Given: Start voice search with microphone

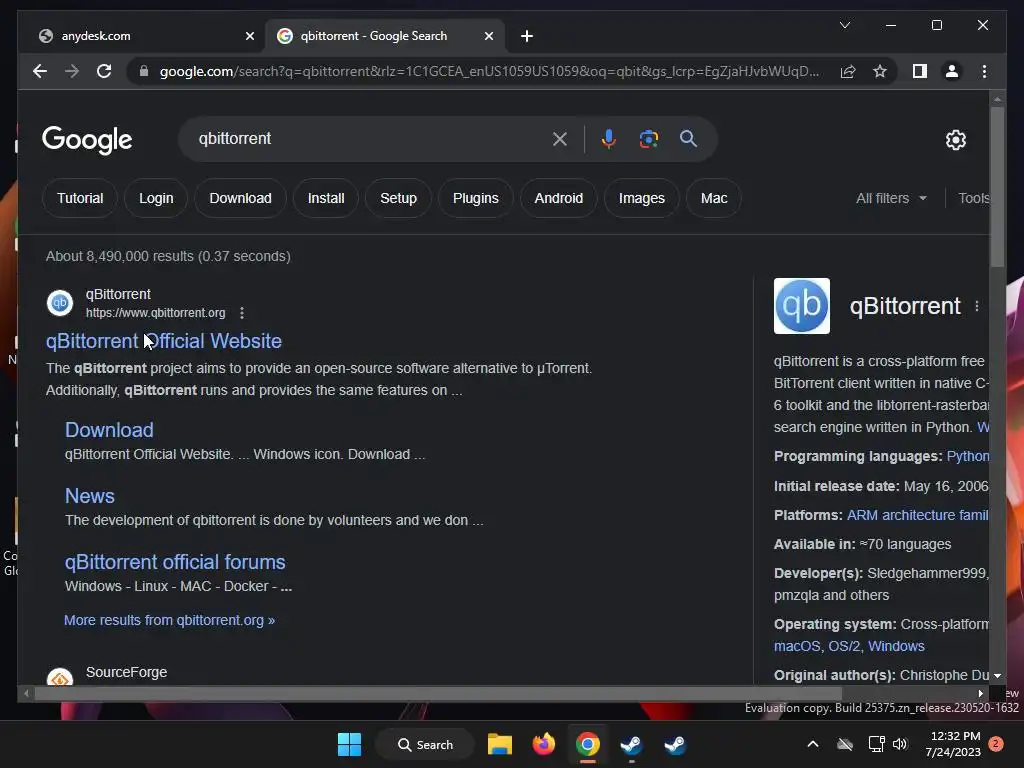Looking at the screenshot, I should [x=609, y=138].
